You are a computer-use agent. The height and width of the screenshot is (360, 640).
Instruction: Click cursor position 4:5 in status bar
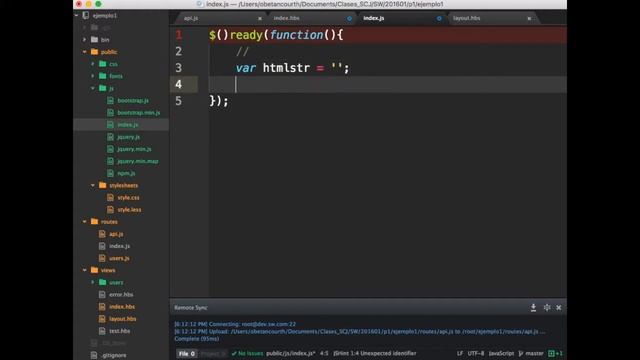click(324, 353)
